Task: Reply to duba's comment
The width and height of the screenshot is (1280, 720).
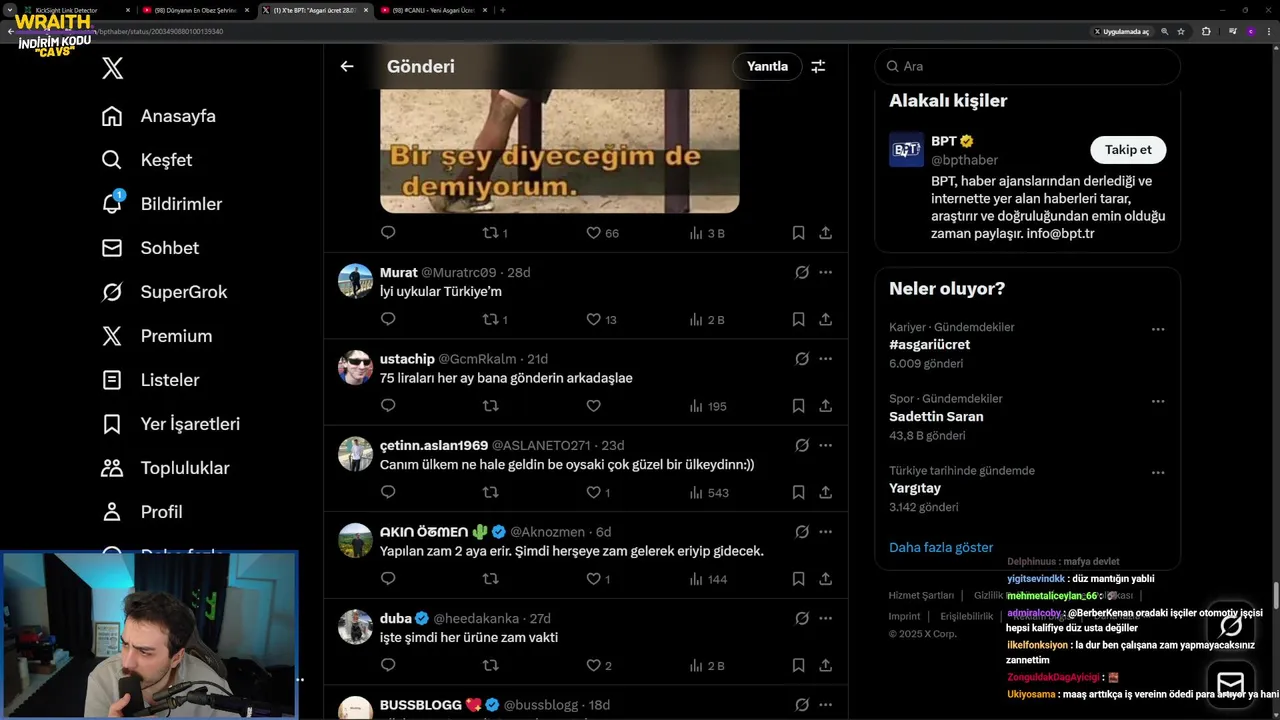Action: tap(388, 666)
